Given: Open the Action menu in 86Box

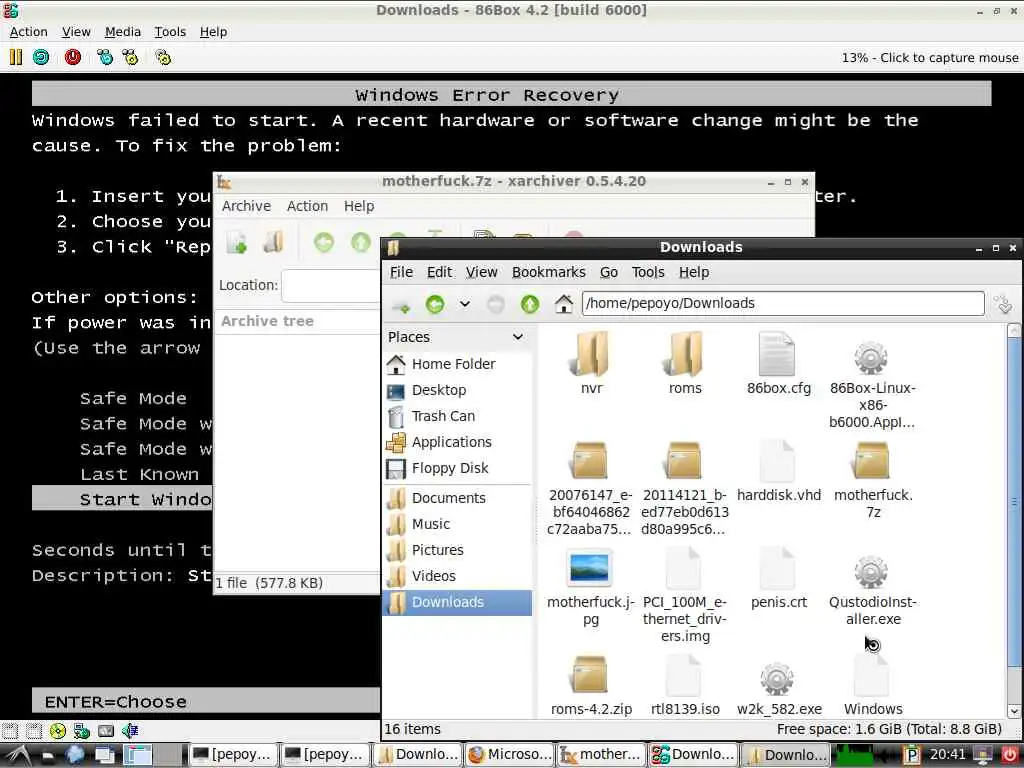Looking at the screenshot, I should pyautogui.click(x=29, y=31).
